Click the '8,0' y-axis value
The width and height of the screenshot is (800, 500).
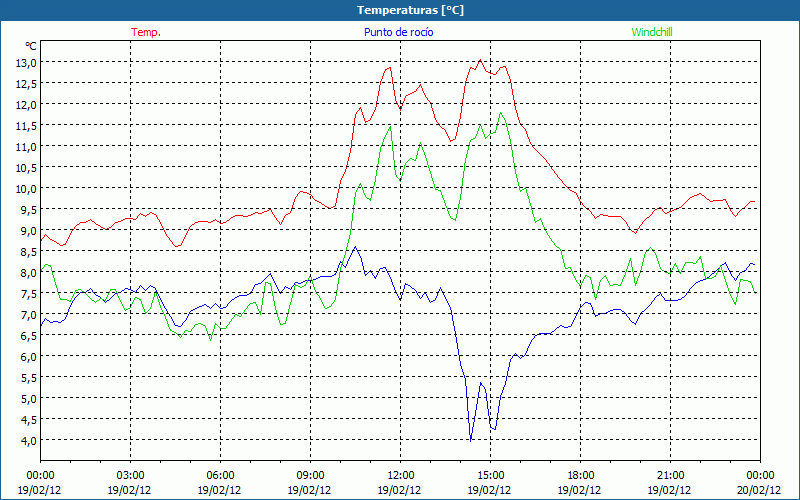(x=29, y=273)
